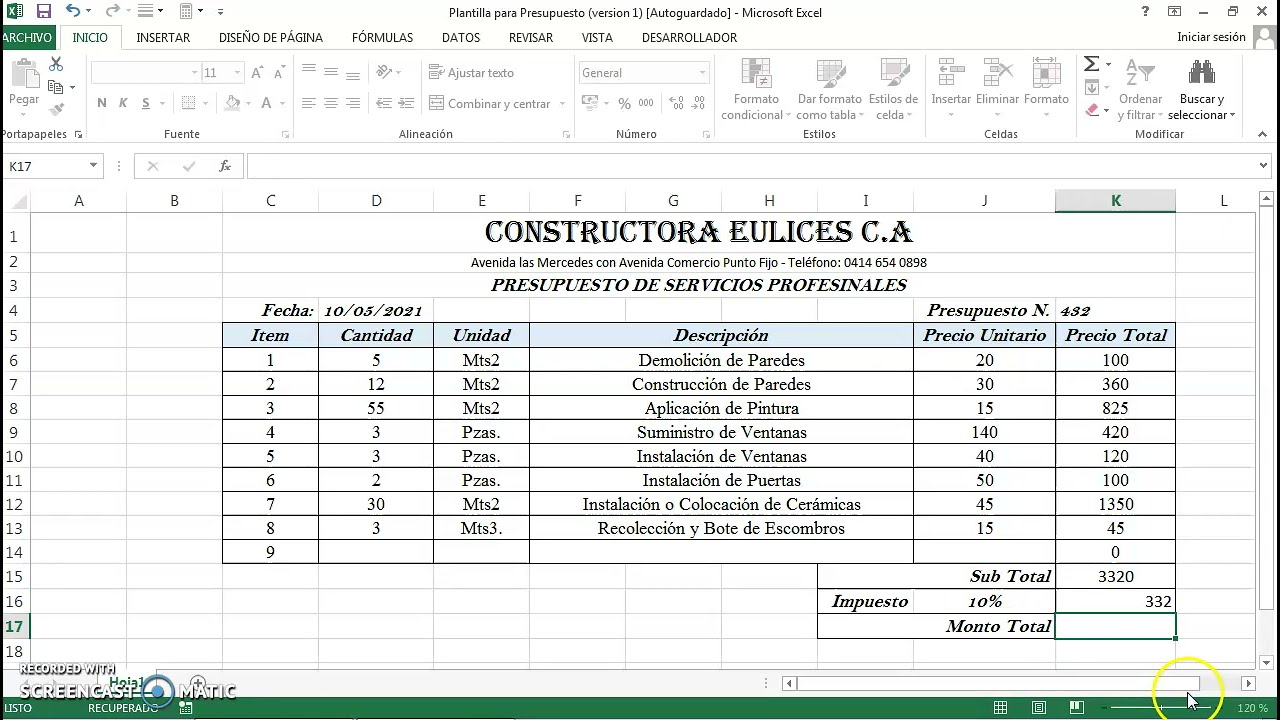Switch to the INSERTAR tab

click(163, 37)
